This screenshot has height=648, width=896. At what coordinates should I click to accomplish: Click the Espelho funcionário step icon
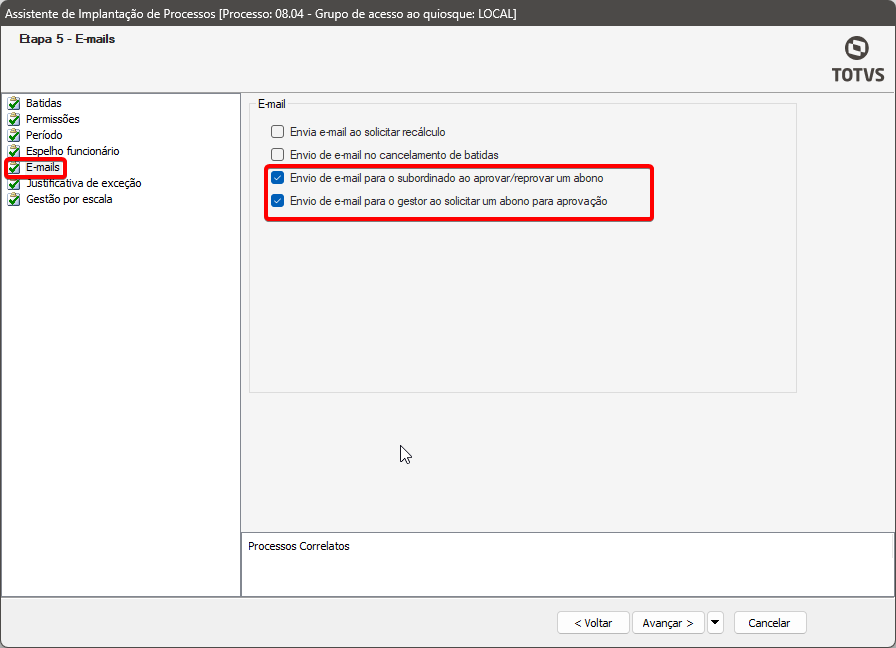(14, 151)
